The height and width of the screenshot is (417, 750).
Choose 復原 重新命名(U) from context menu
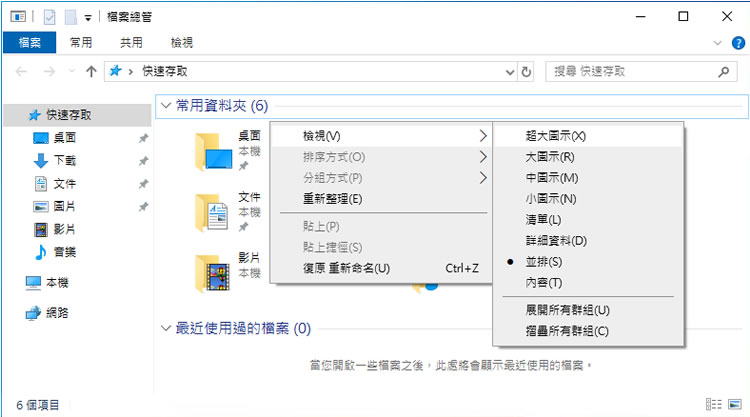pos(382,268)
